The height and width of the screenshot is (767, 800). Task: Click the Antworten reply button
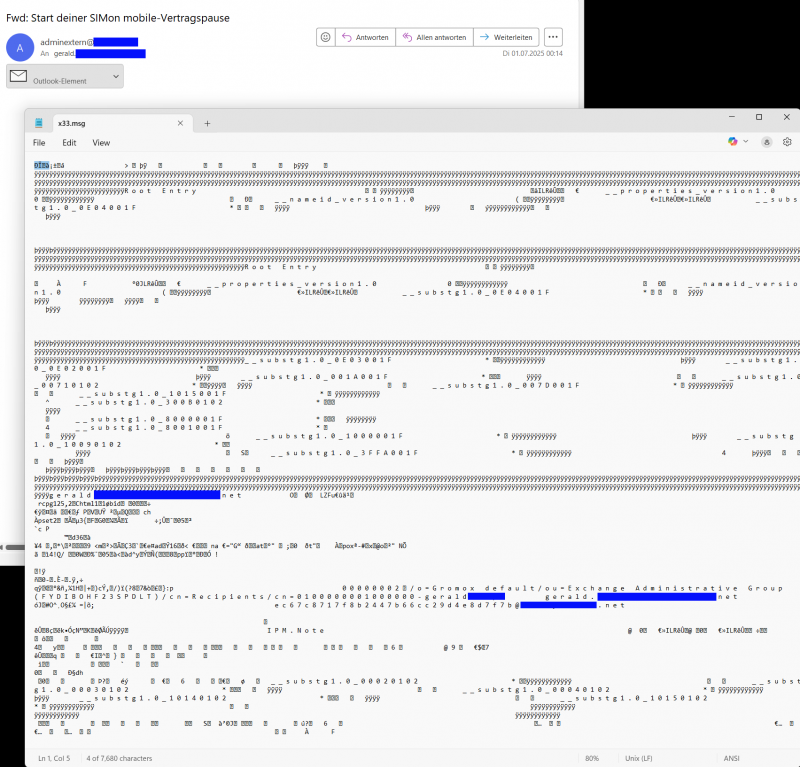tap(365, 37)
